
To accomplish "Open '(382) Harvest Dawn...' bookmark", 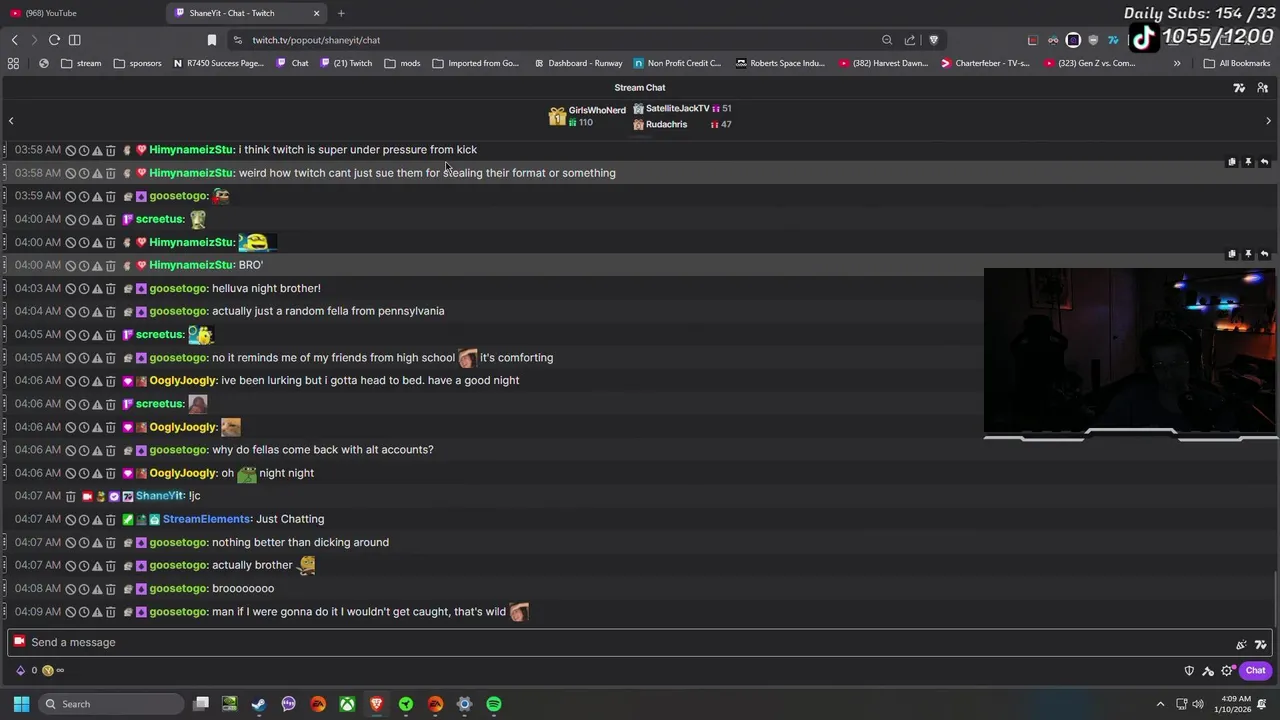I will [884, 63].
